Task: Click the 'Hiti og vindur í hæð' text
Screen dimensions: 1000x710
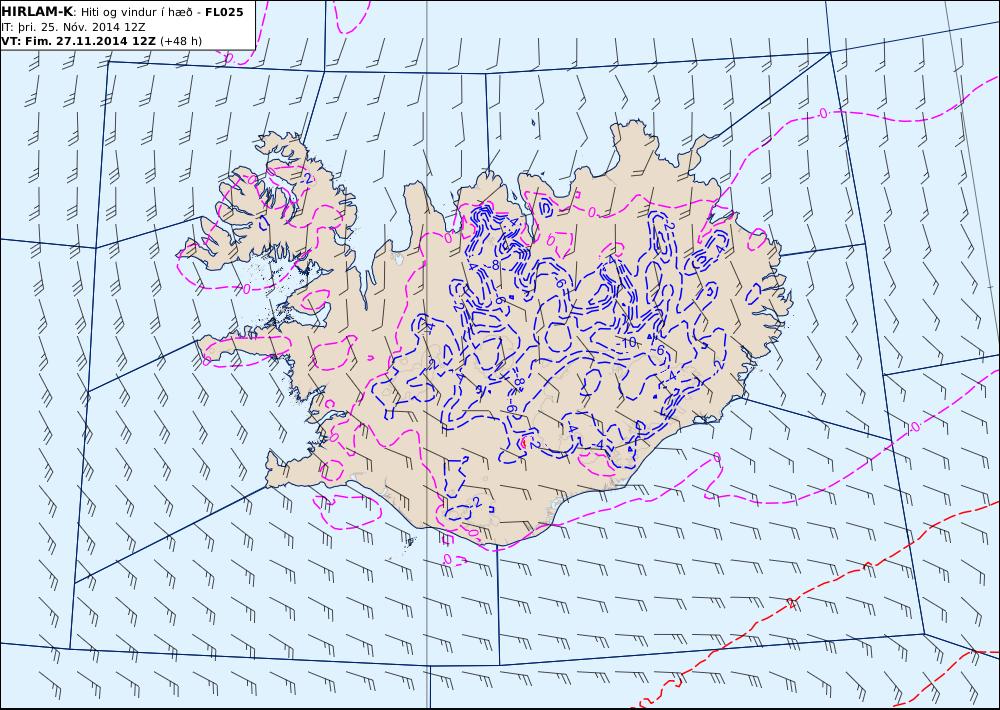Action: pos(136,12)
